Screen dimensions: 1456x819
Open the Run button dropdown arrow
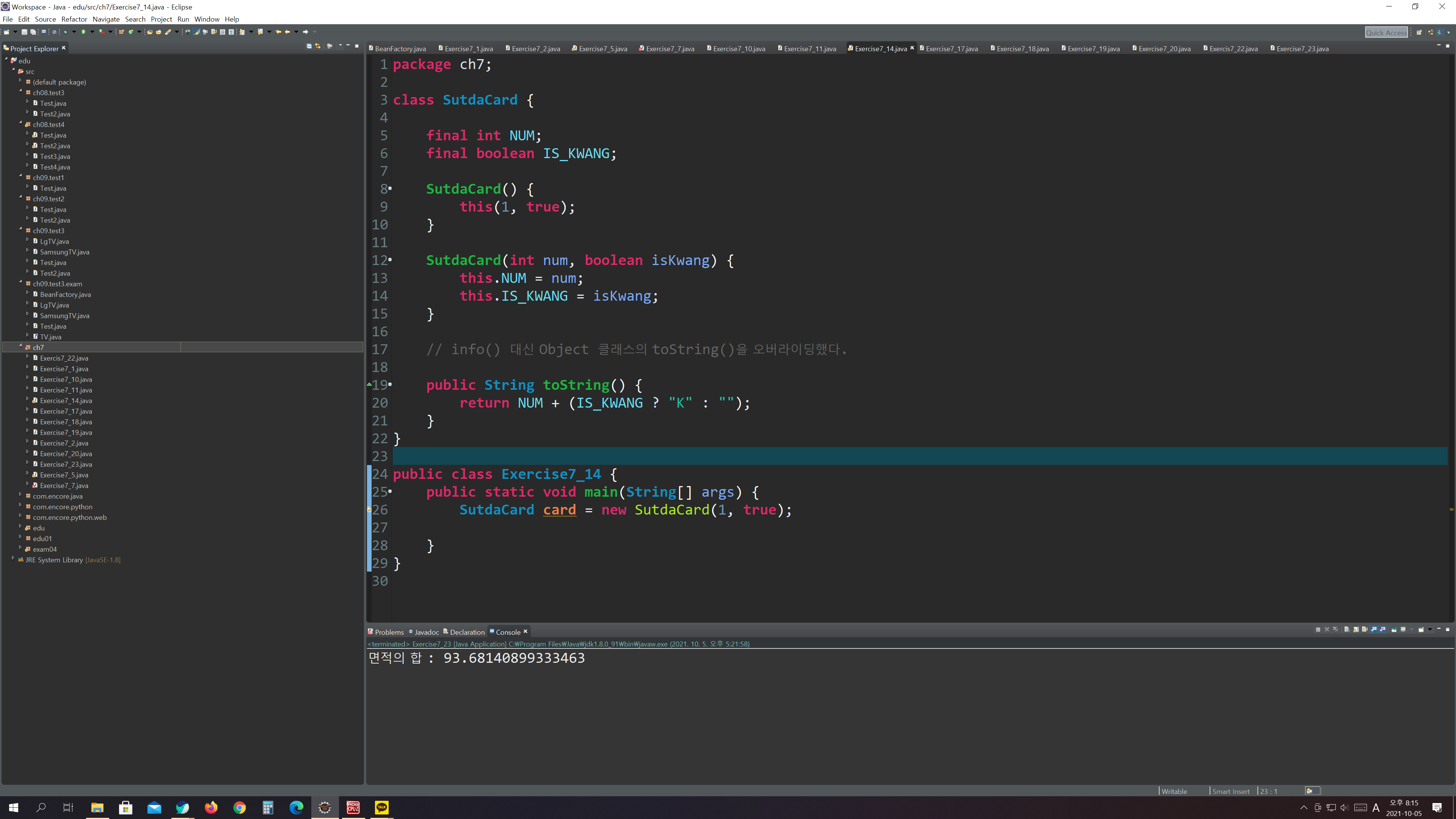coord(92,31)
